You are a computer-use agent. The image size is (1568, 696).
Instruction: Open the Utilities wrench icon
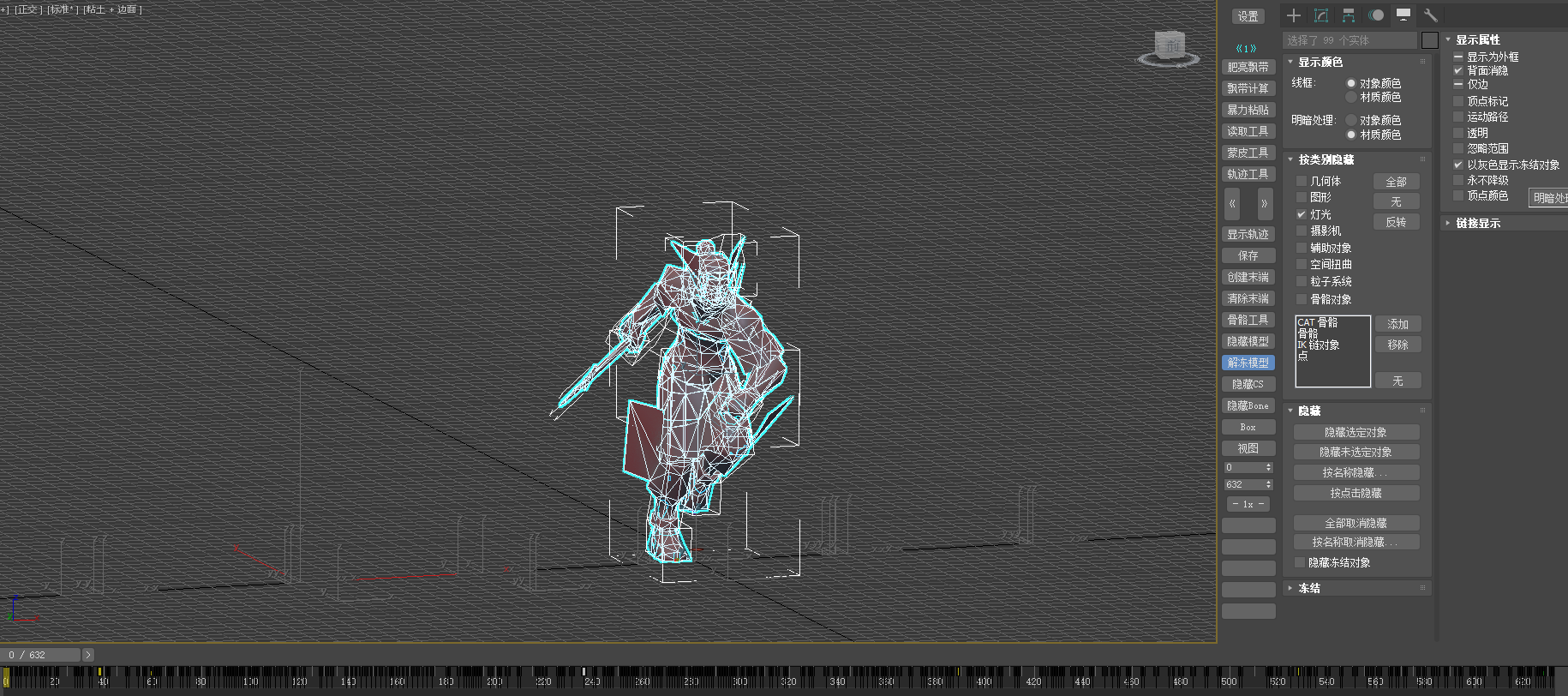pyautogui.click(x=1430, y=15)
